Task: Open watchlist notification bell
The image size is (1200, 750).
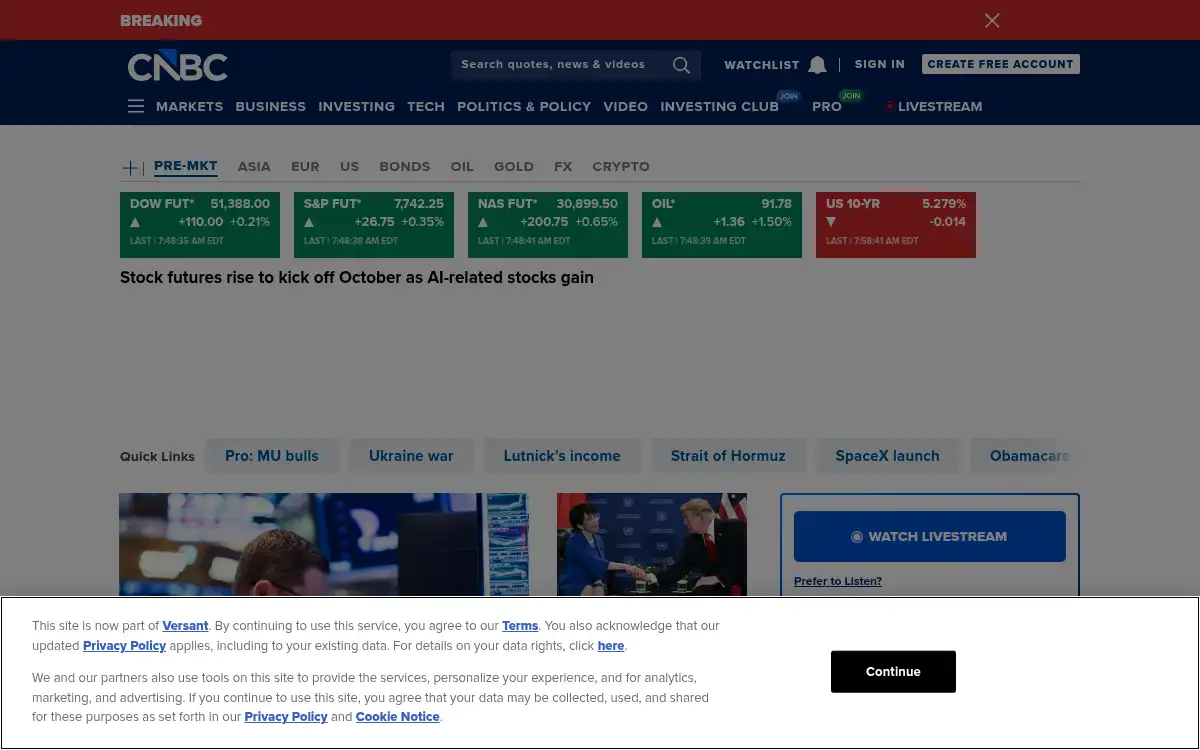Action: (x=817, y=65)
